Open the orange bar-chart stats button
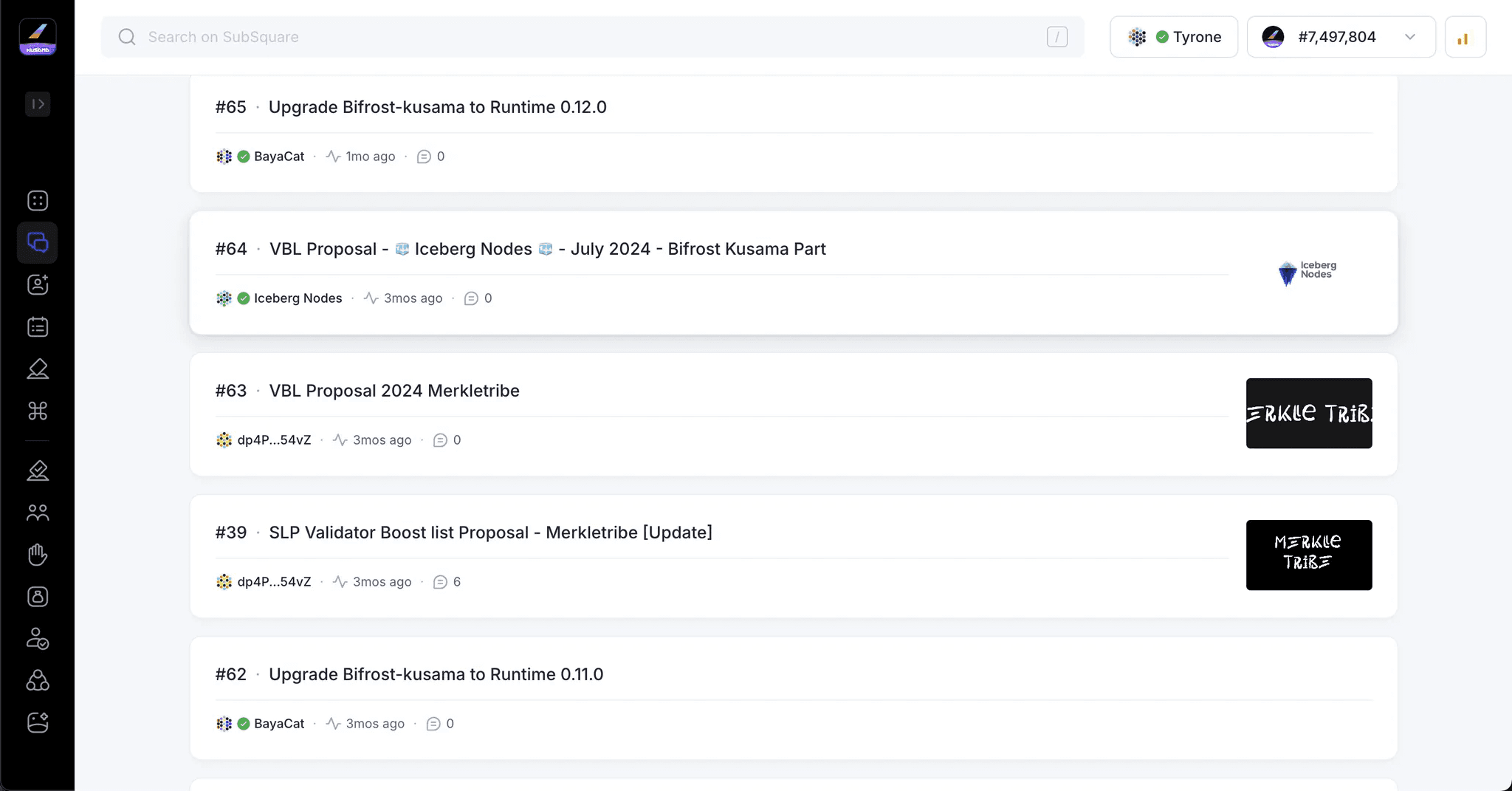The image size is (1512, 791). (1465, 37)
